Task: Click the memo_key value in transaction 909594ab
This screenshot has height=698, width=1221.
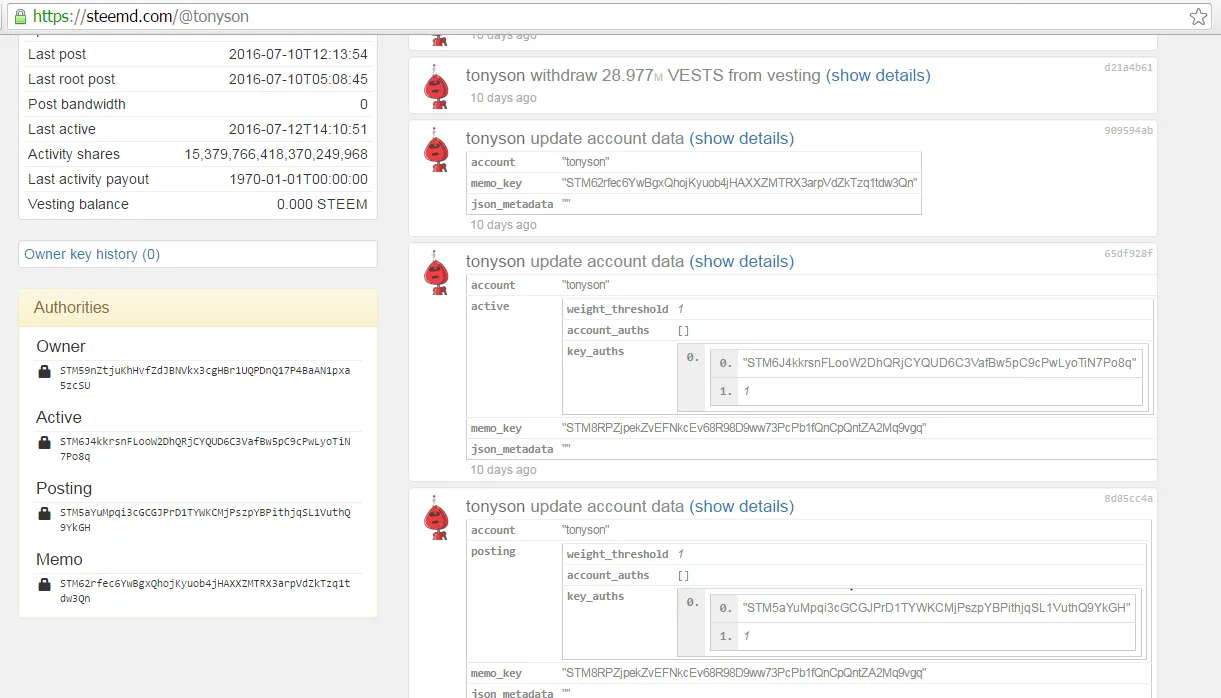Action: coord(739,183)
